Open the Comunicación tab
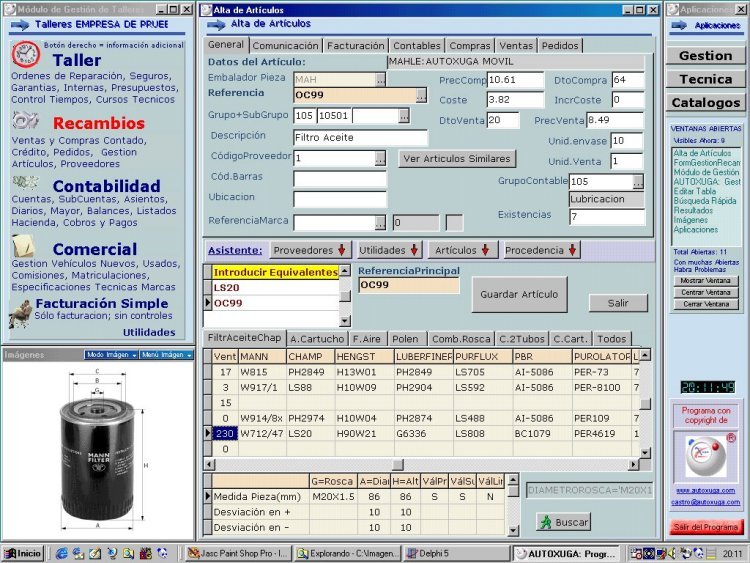750x563 pixels. pyautogui.click(x=285, y=45)
